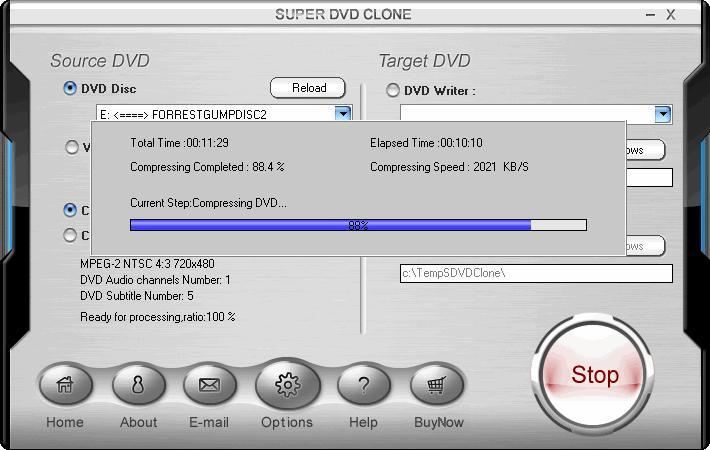Open the E-mail envelope icon

209,385
